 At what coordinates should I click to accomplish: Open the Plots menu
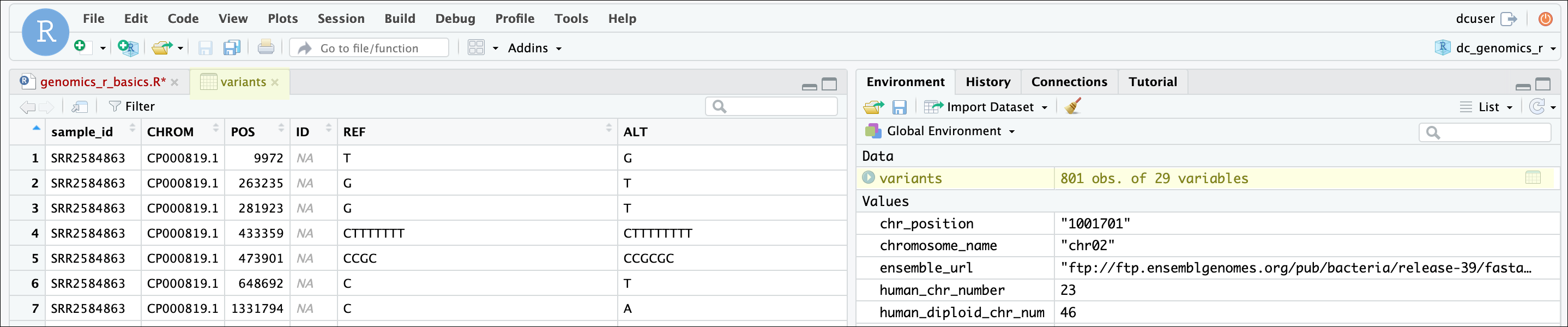click(x=283, y=19)
